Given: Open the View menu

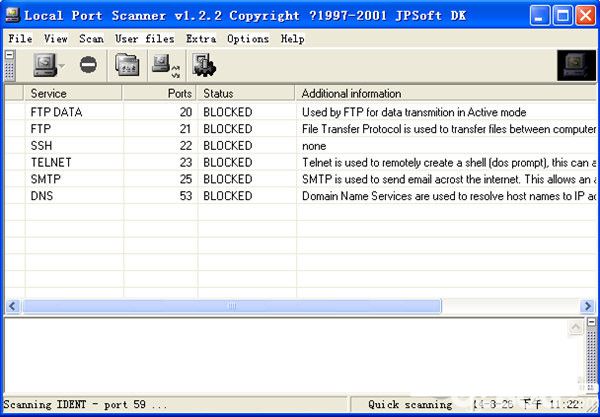Looking at the screenshot, I should [x=55, y=39].
